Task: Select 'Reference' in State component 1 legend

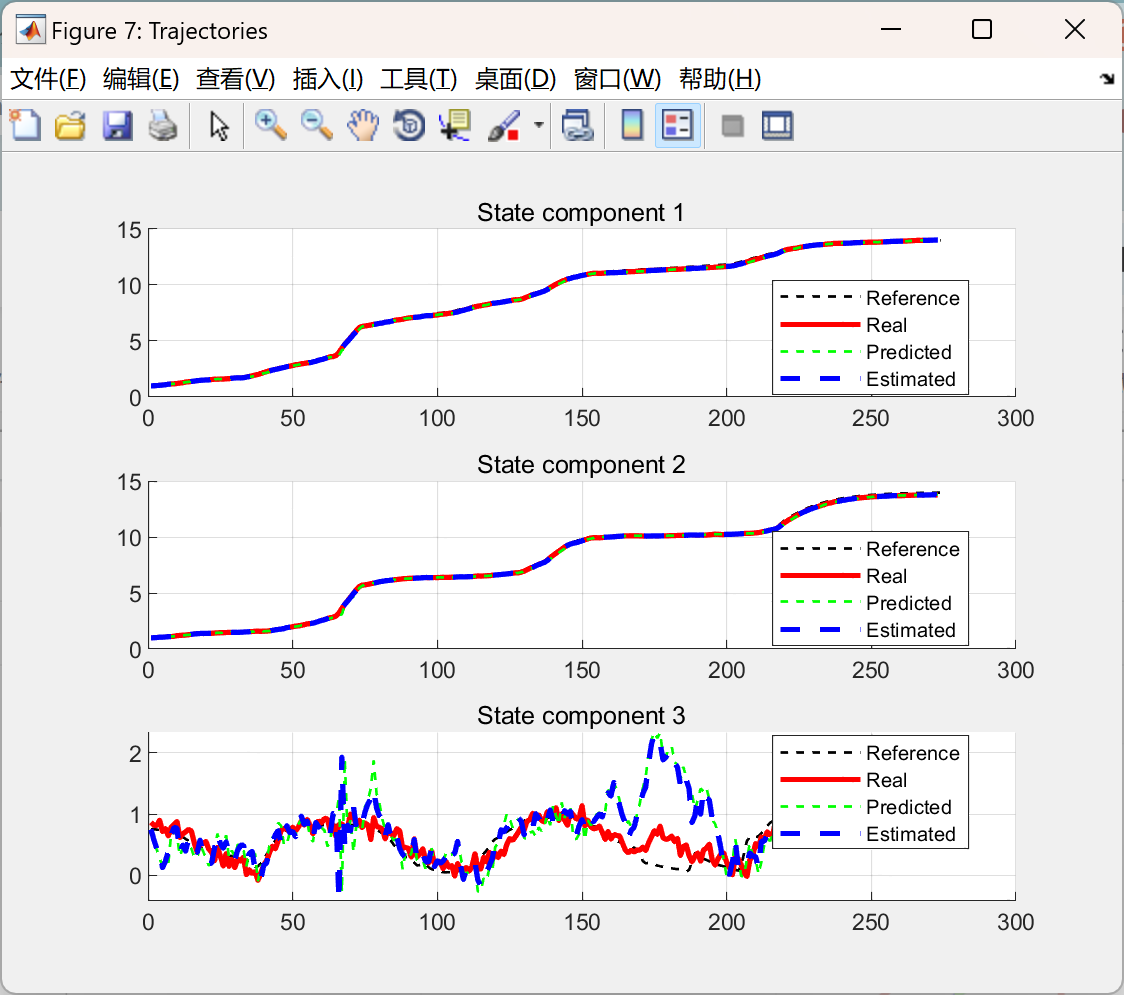Action: [913, 298]
